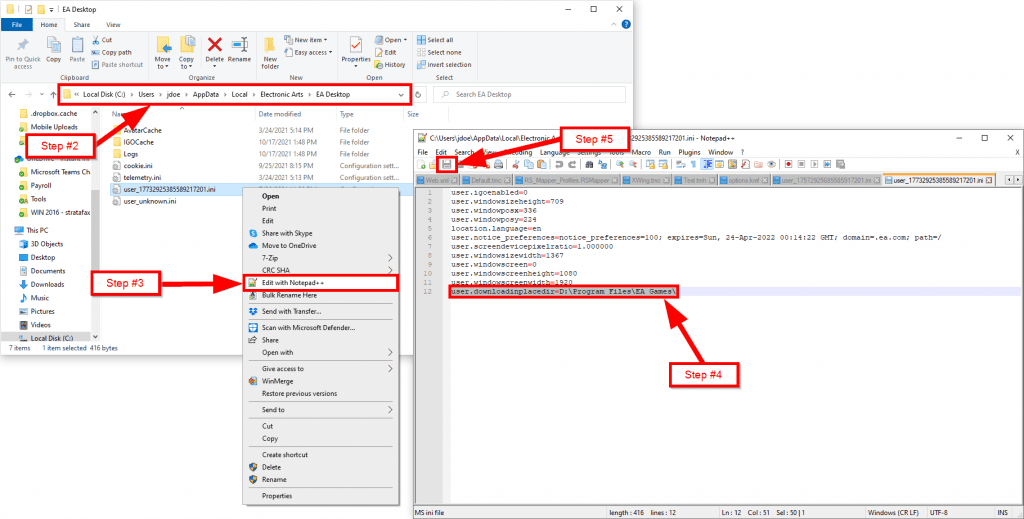Expand the address bar history dropdown
Viewport: 1024px width, 519px height.
coord(401,95)
